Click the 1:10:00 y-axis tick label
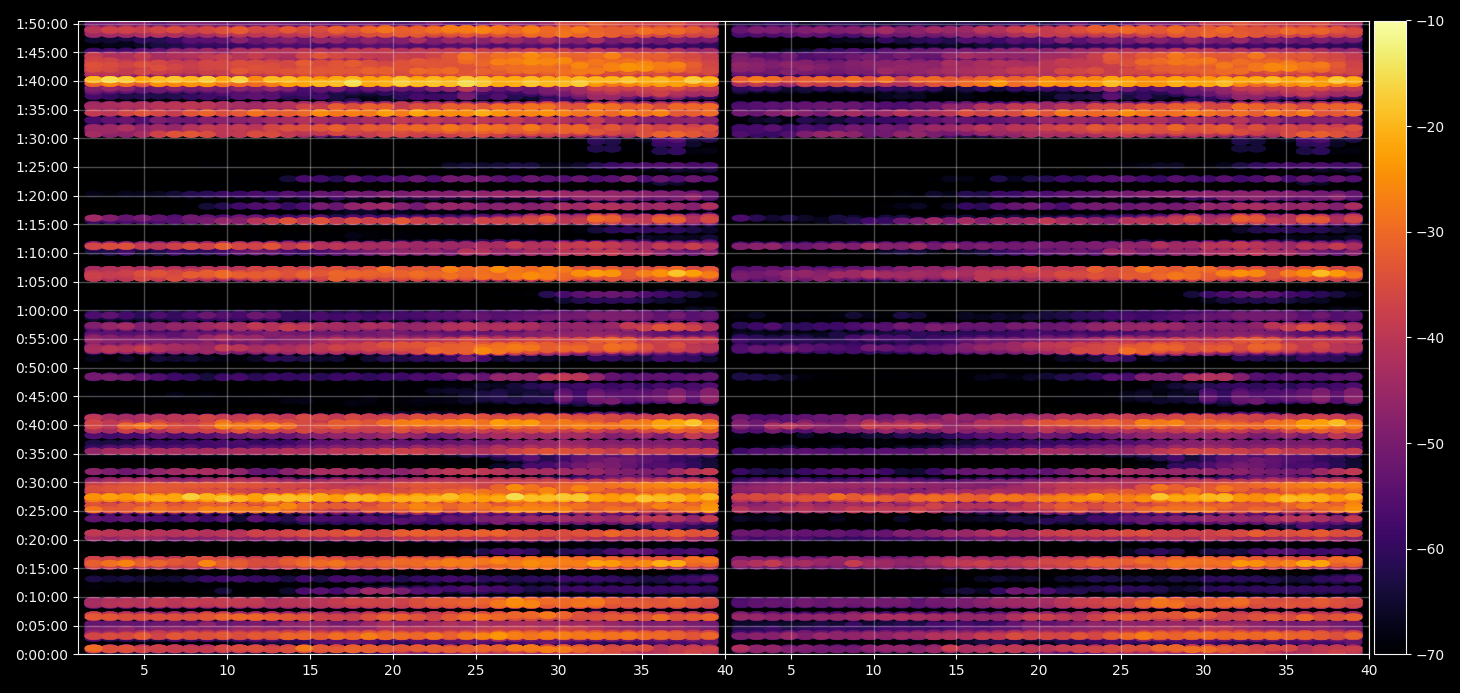The image size is (1460, 693). (42, 253)
